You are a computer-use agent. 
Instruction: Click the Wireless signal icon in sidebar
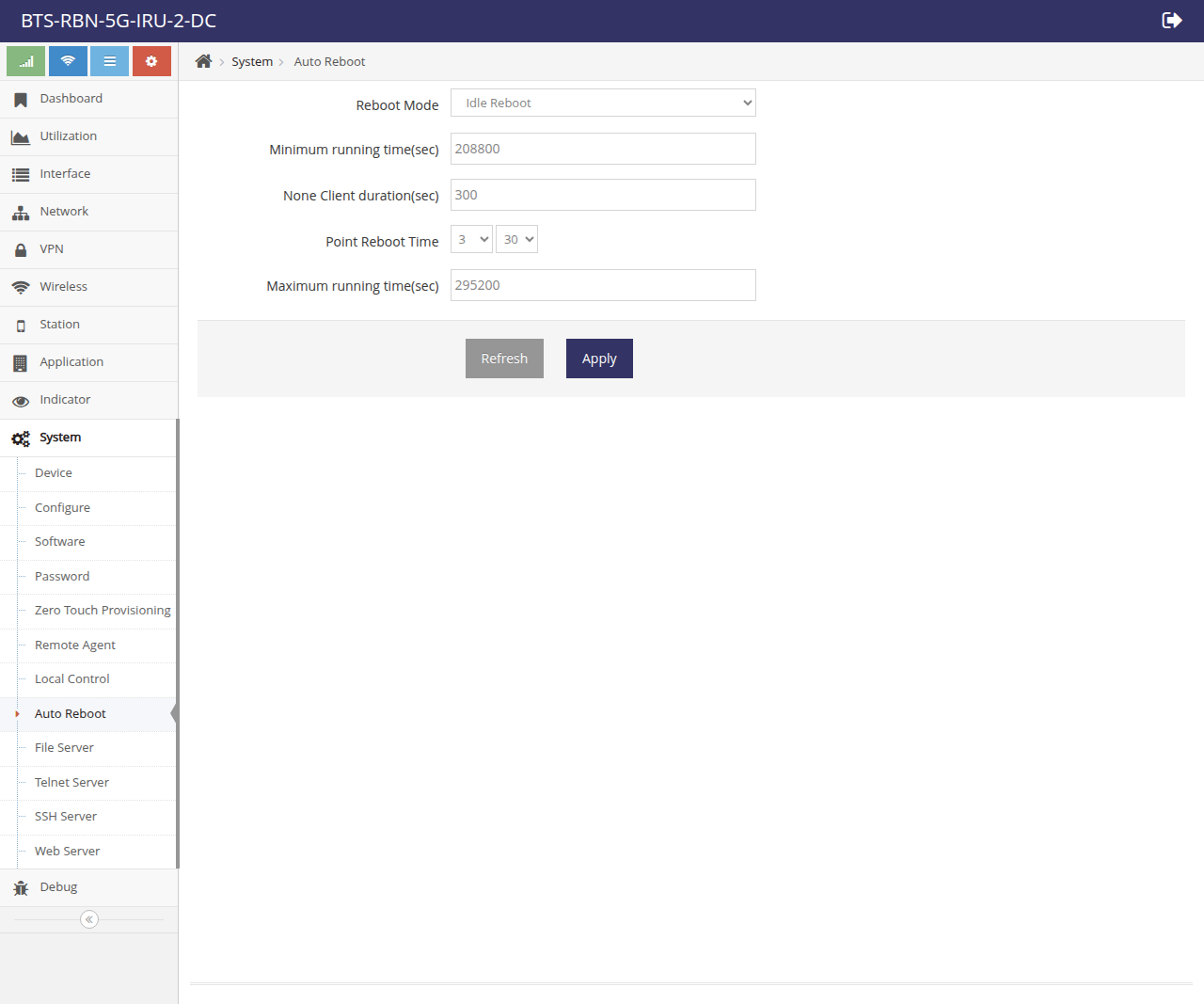(21, 288)
